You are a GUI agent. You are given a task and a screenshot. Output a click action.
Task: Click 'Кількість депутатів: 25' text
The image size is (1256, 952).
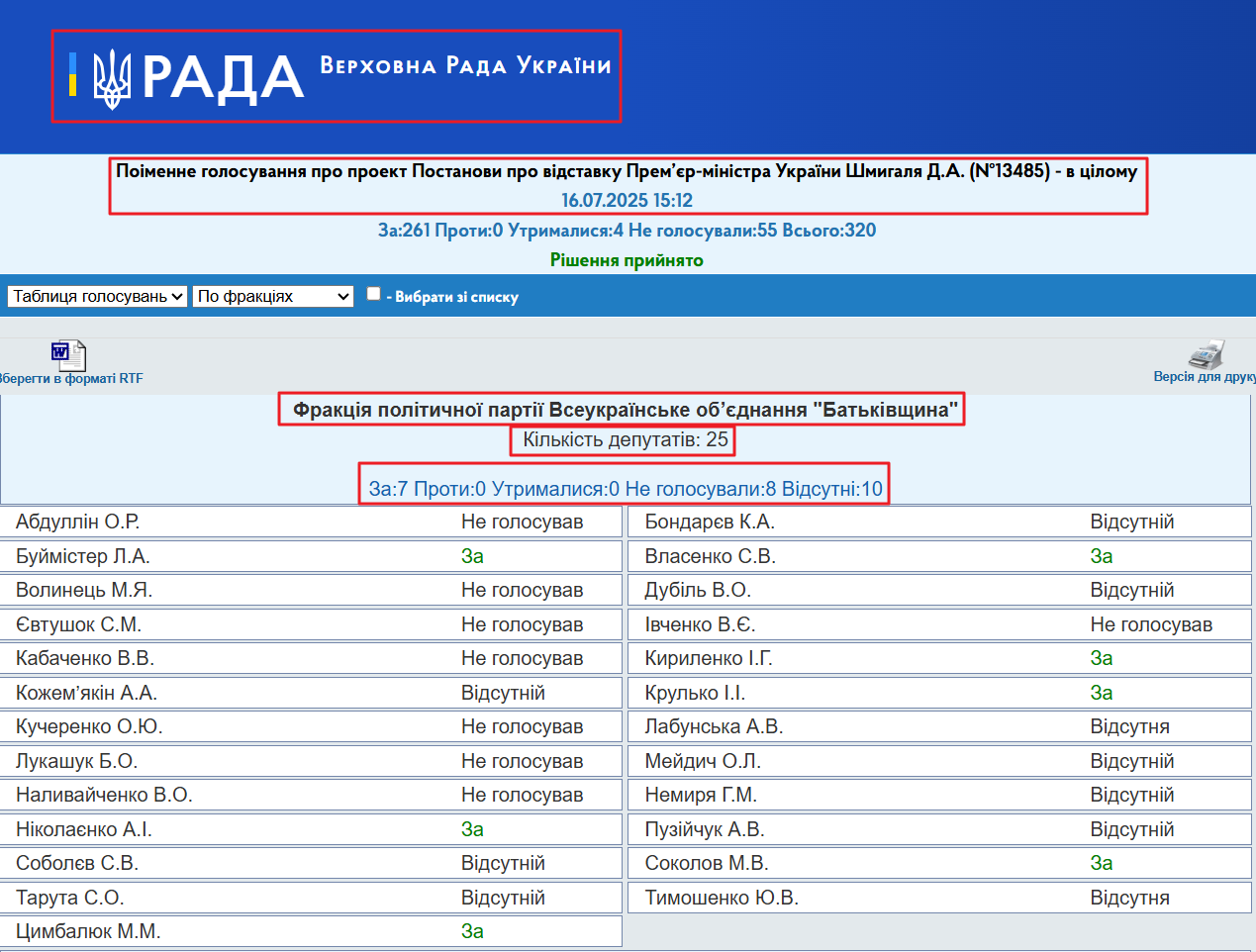[x=626, y=439]
